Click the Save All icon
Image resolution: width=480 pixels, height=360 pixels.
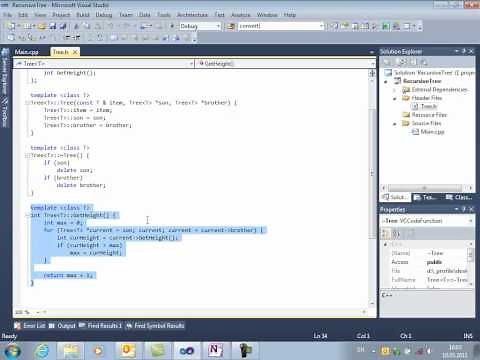(63, 26)
